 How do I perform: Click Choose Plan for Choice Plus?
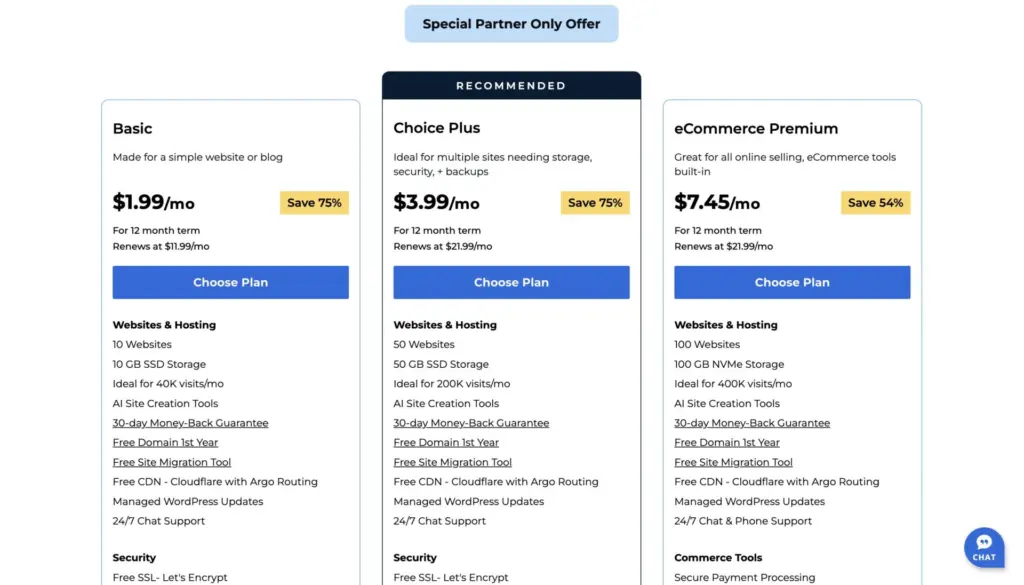click(511, 282)
